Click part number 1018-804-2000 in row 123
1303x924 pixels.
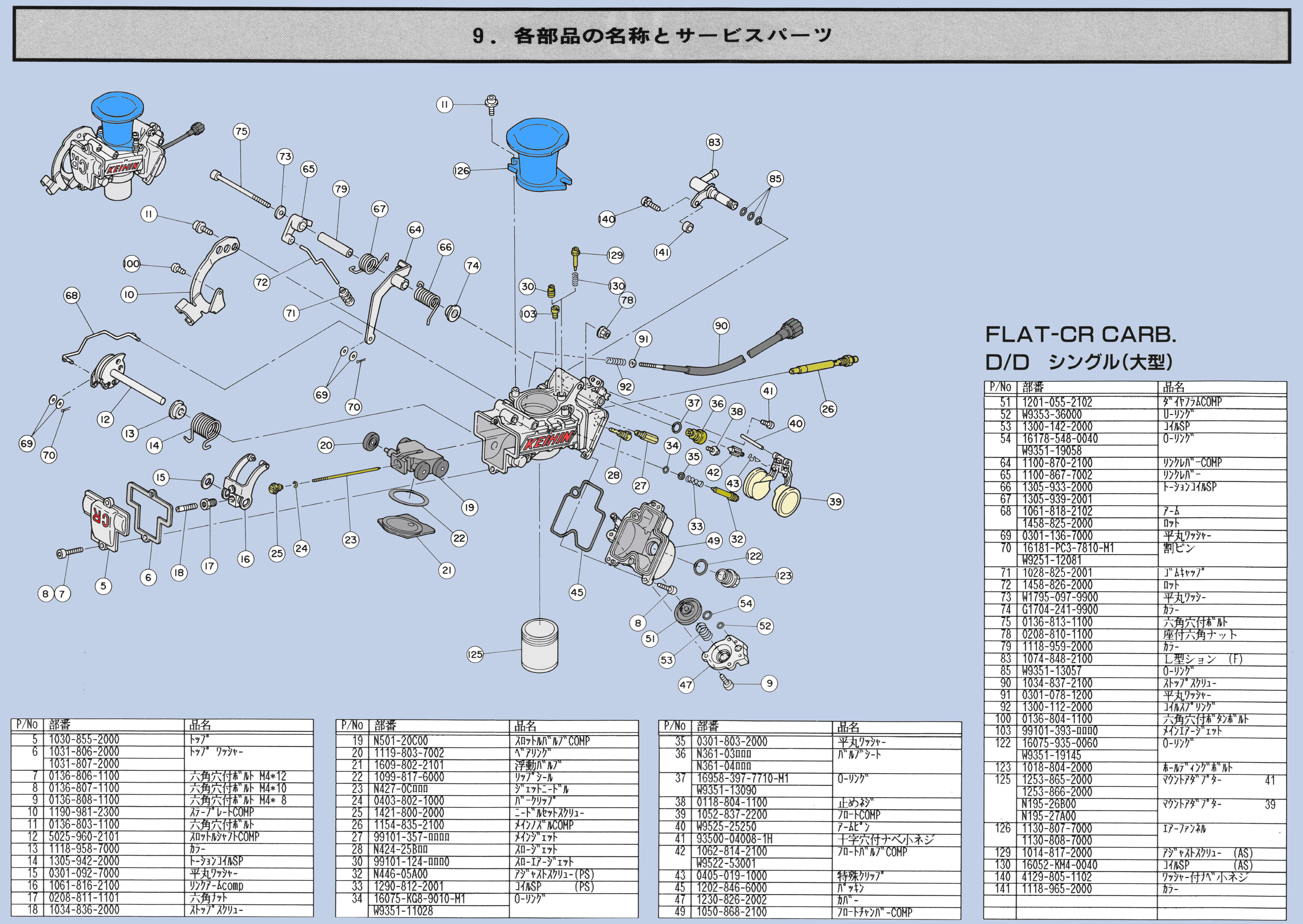[x=1058, y=767]
